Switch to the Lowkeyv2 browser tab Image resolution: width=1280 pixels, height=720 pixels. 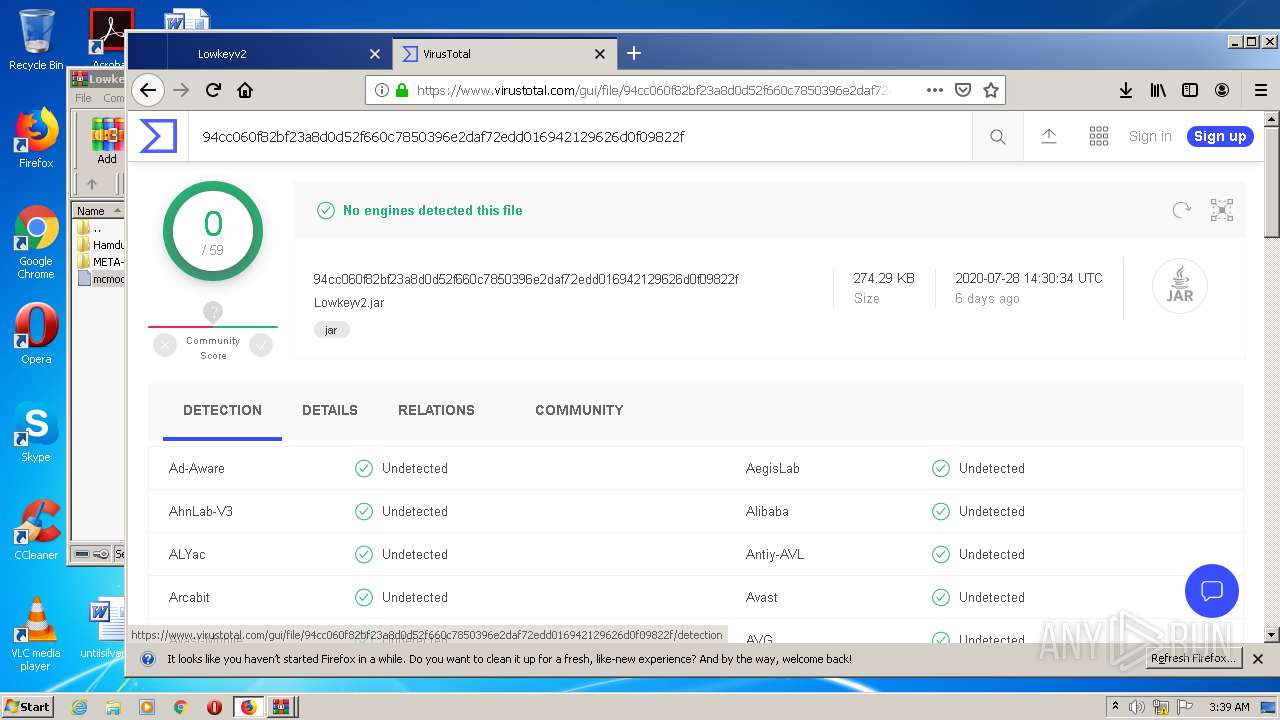tap(278, 54)
